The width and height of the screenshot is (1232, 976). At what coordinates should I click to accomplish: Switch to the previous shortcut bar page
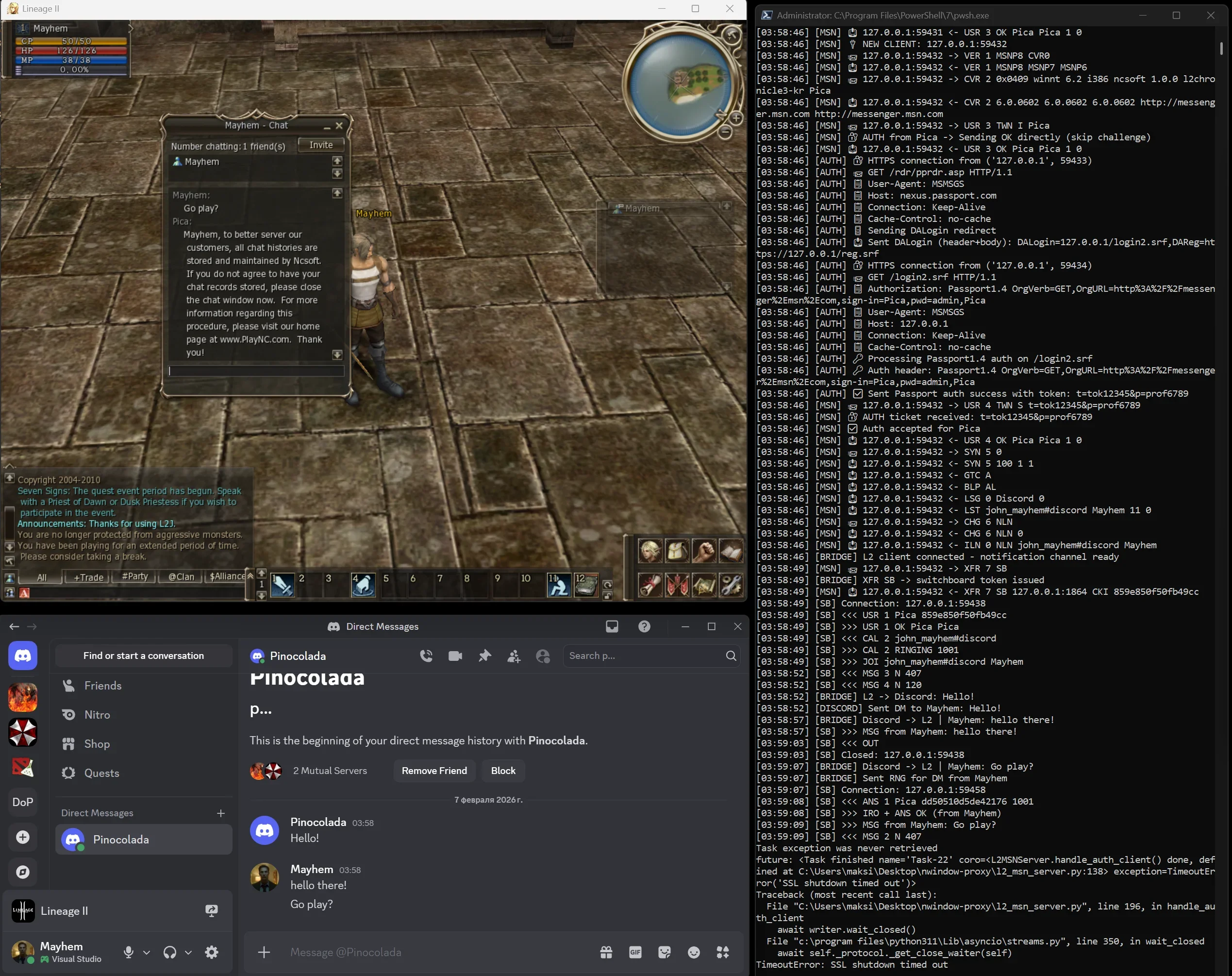coord(262,595)
